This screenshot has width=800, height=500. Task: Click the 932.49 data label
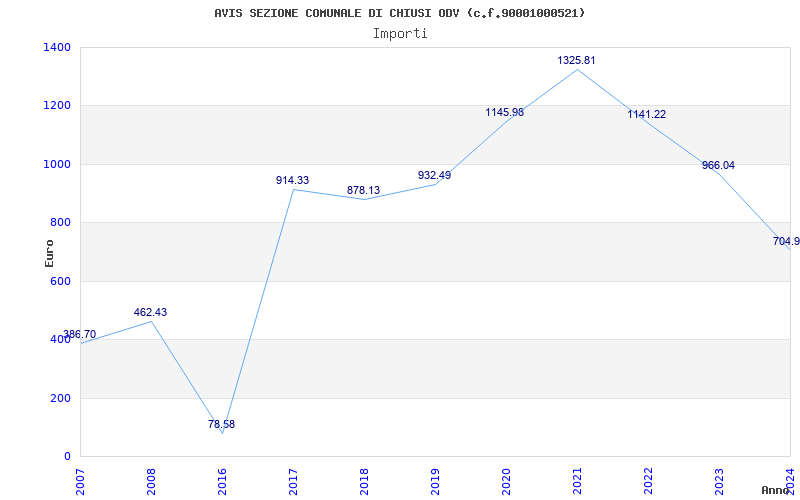pos(434,176)
